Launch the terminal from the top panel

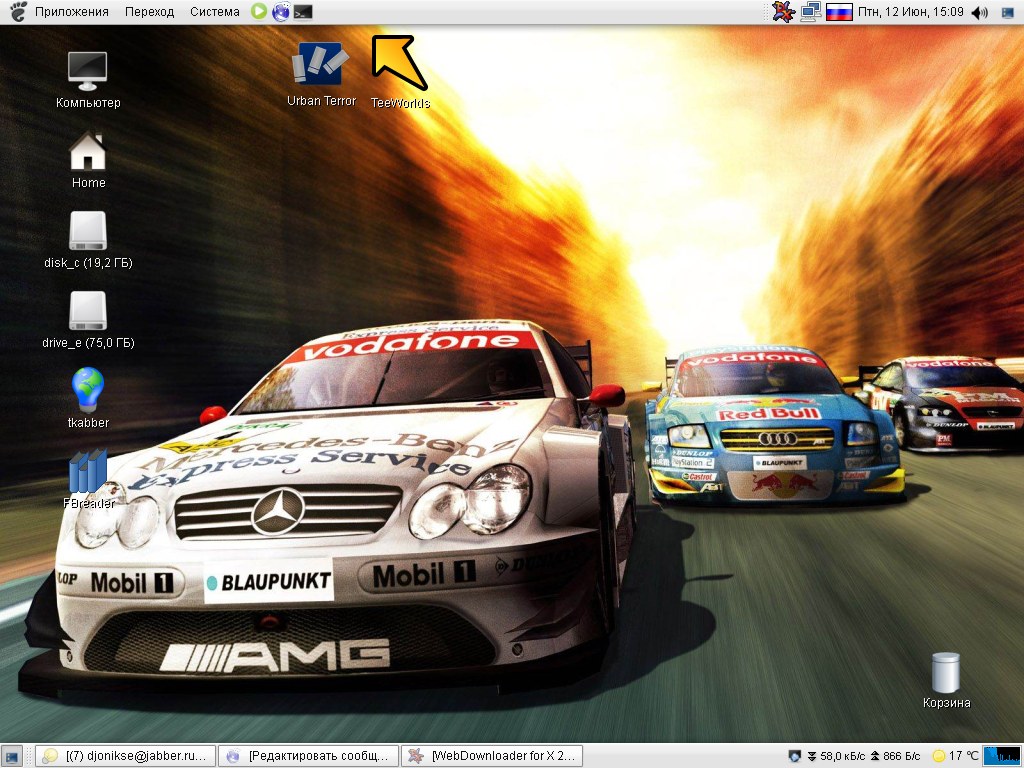tap(303, 12)
